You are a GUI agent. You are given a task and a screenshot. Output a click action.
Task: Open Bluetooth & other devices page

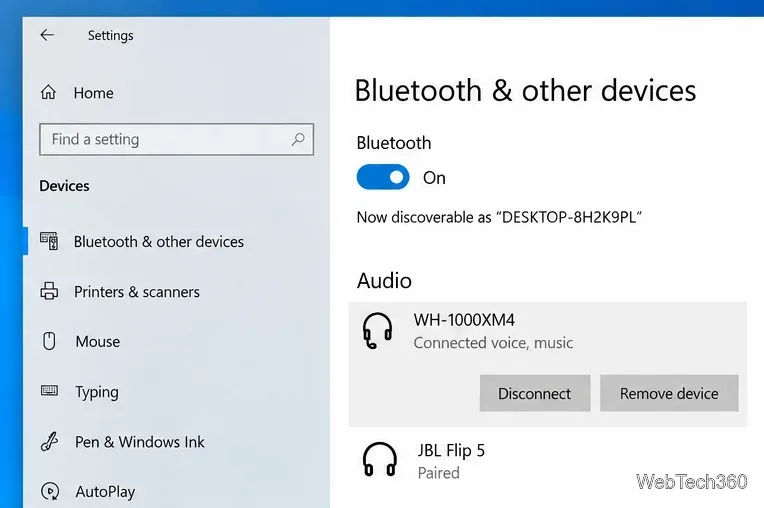(159, 242)
